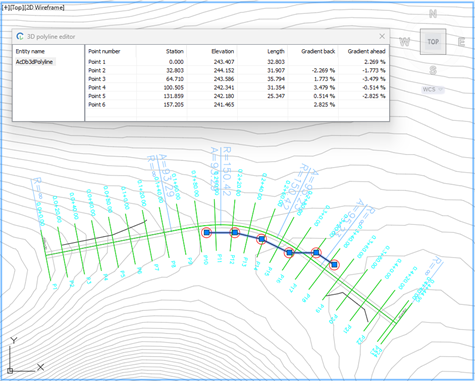Click the E compass direction on ViewCube
Viewport: 475px width, 381px height.
click(x=461, y=42)
